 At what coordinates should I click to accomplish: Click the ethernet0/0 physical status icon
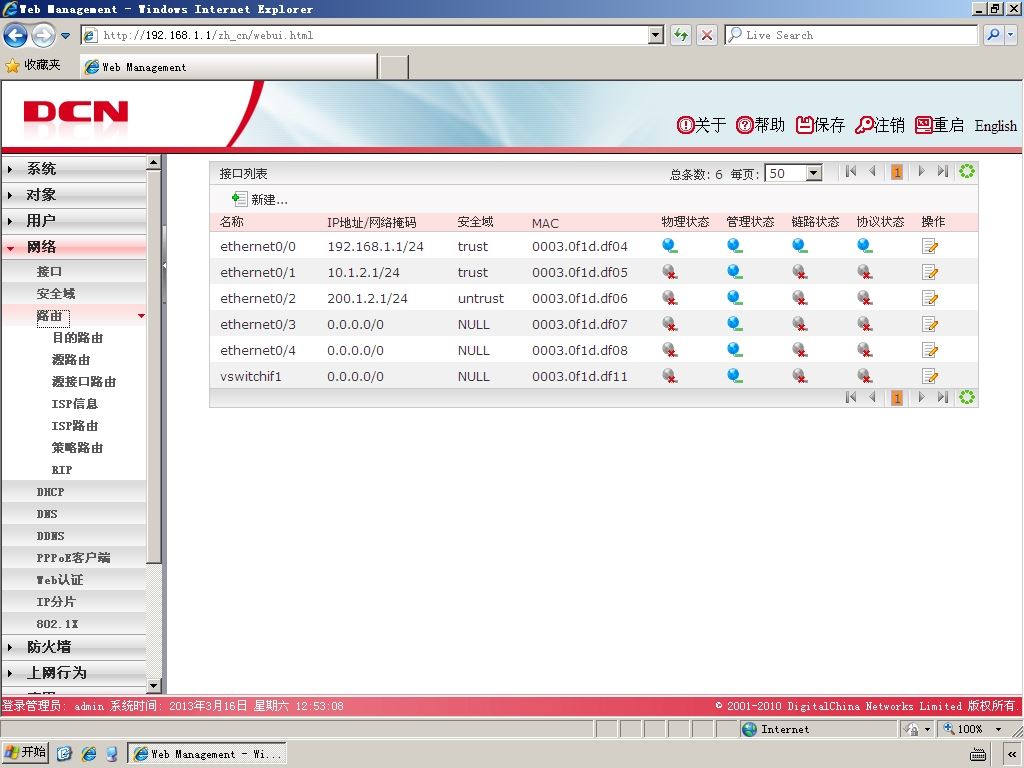pos(669,246)
